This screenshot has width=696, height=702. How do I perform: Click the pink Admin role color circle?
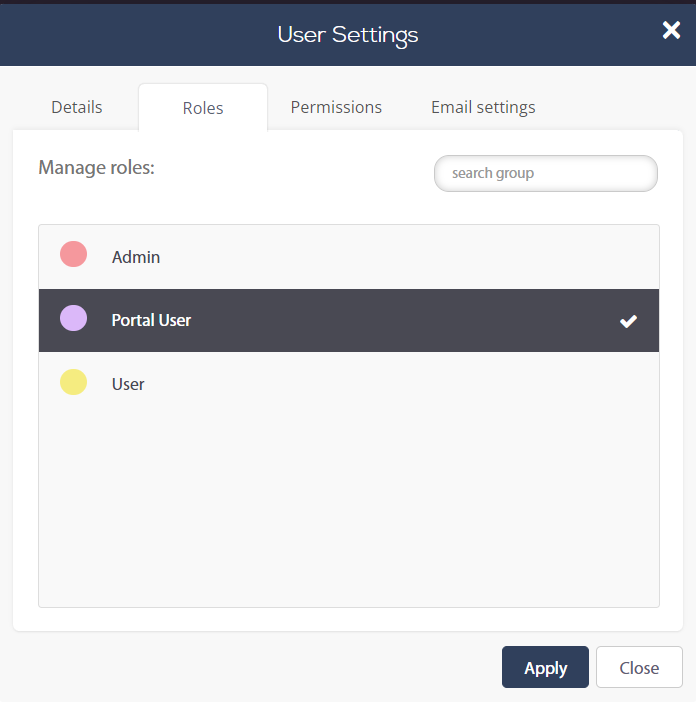73,254
